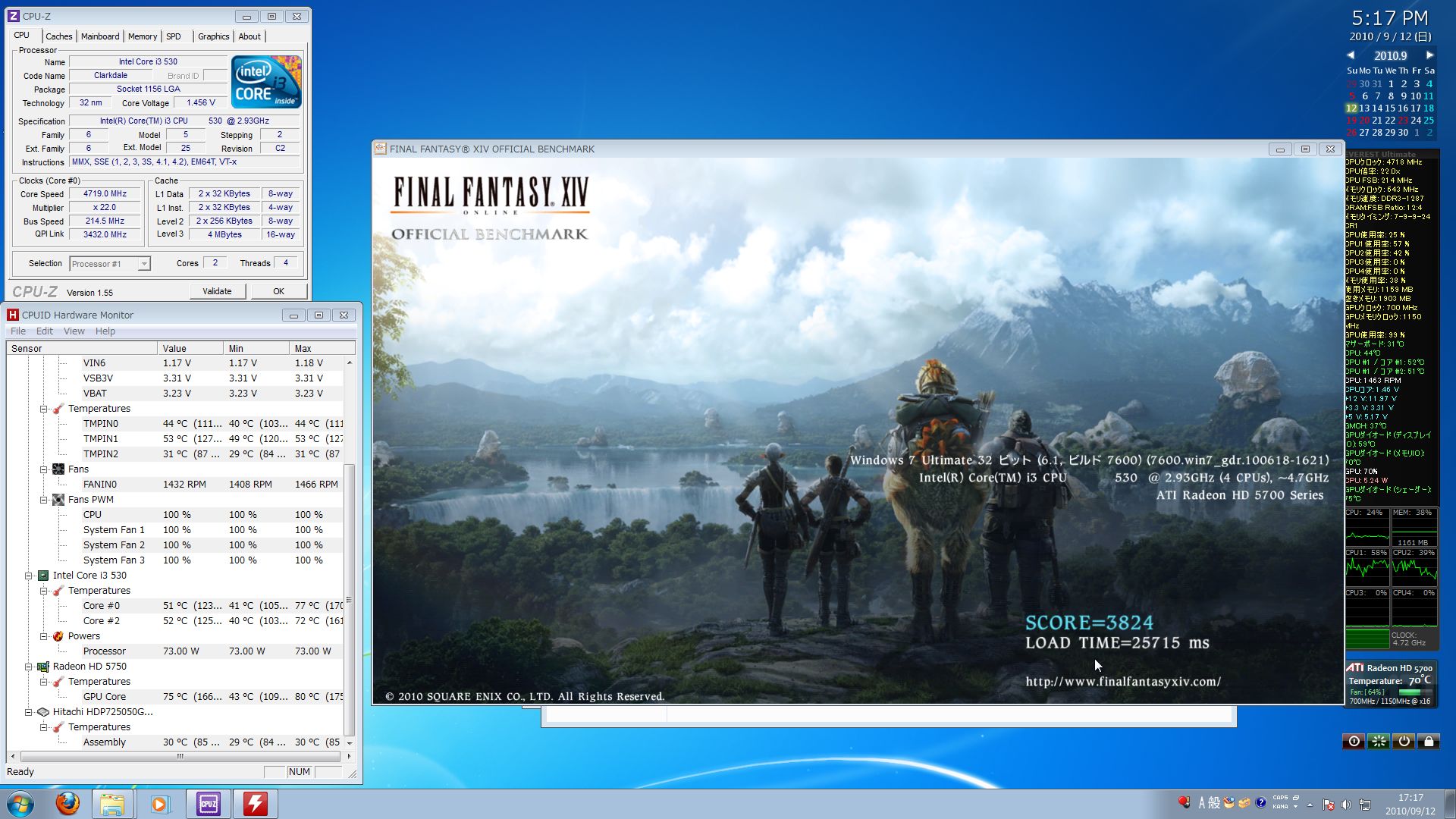Viewport: 1456px width, 819px height.
Task: Click Hardware Monitor vertical scrollbar down arrow
Action: [x=349, y=742]
